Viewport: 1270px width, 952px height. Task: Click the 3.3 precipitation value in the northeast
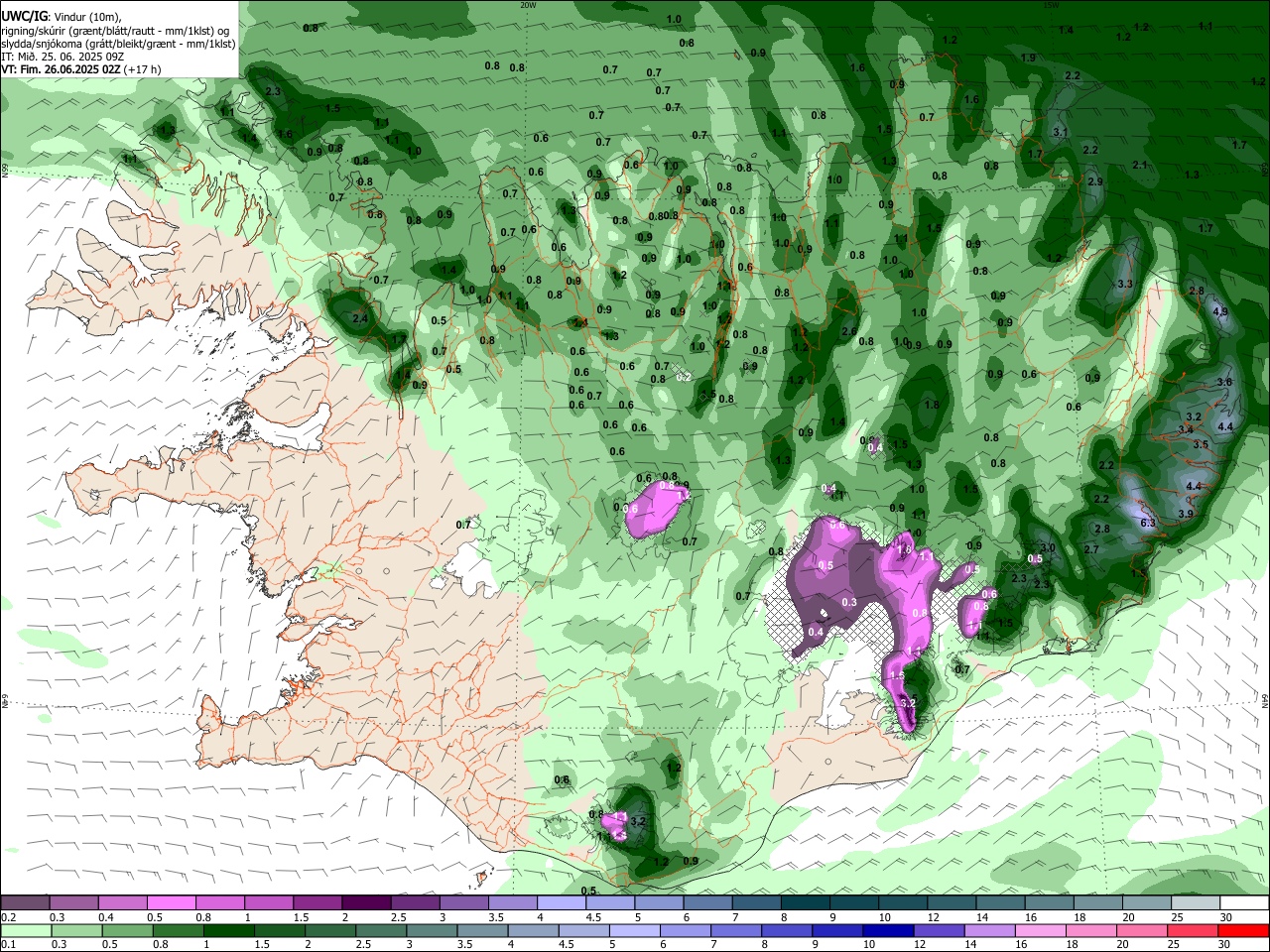coord(1124,285)
